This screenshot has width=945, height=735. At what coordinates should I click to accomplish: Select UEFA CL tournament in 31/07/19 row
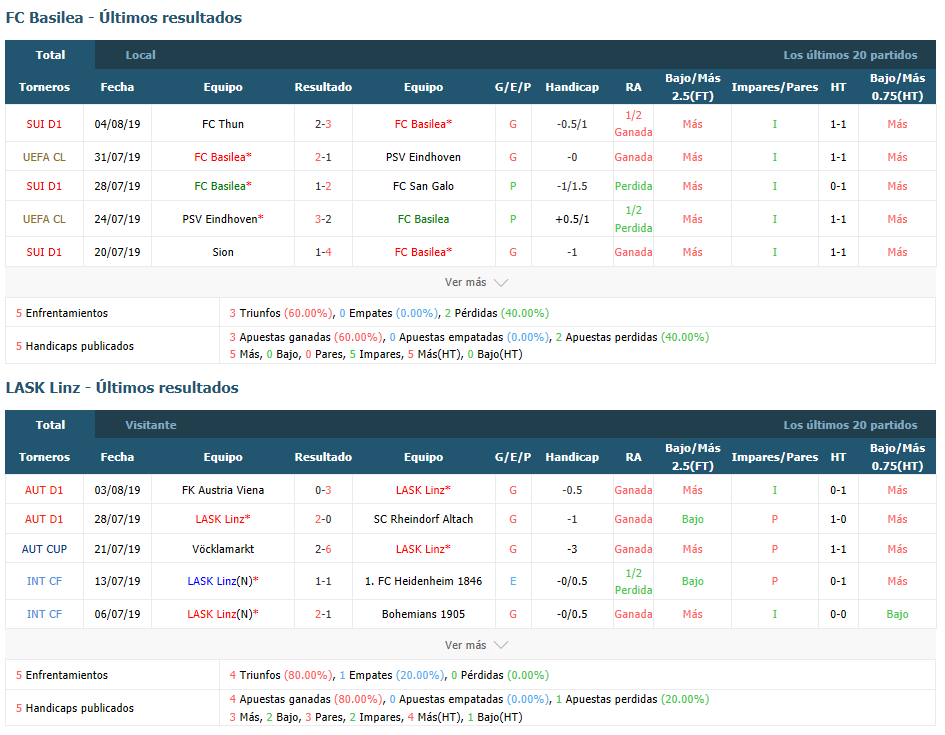44,157
